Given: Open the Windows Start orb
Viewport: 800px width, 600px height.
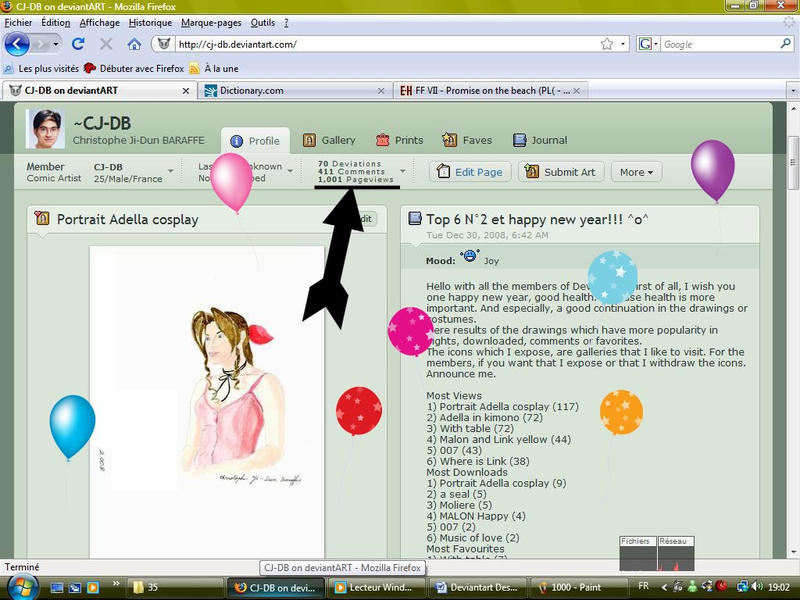Looking at the screenshot, I should click(21, 587).
